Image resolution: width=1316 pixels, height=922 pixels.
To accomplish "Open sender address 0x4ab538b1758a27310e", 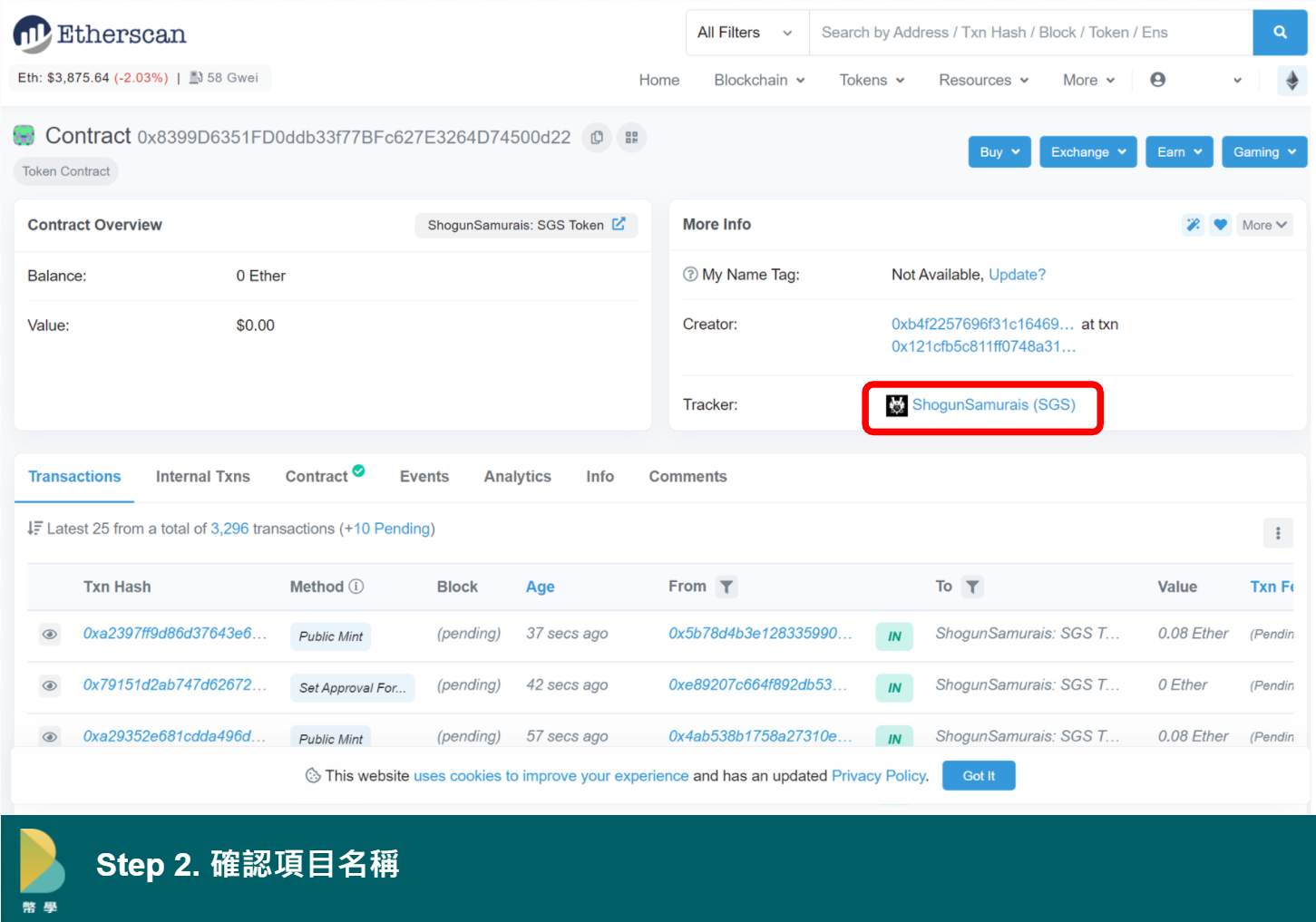I will 760,736.
